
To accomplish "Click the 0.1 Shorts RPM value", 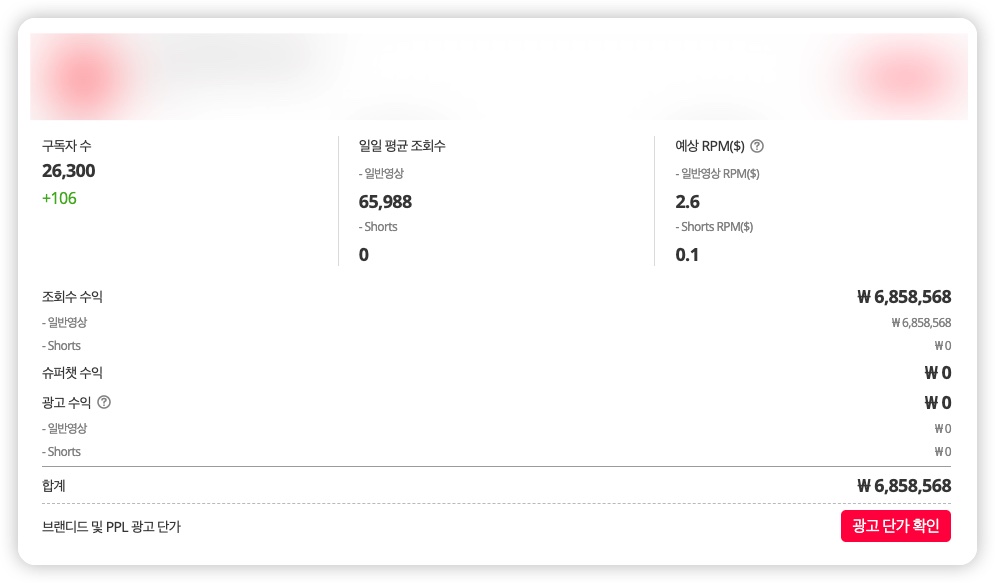I will pyautogui.click(x=688, y=255).
